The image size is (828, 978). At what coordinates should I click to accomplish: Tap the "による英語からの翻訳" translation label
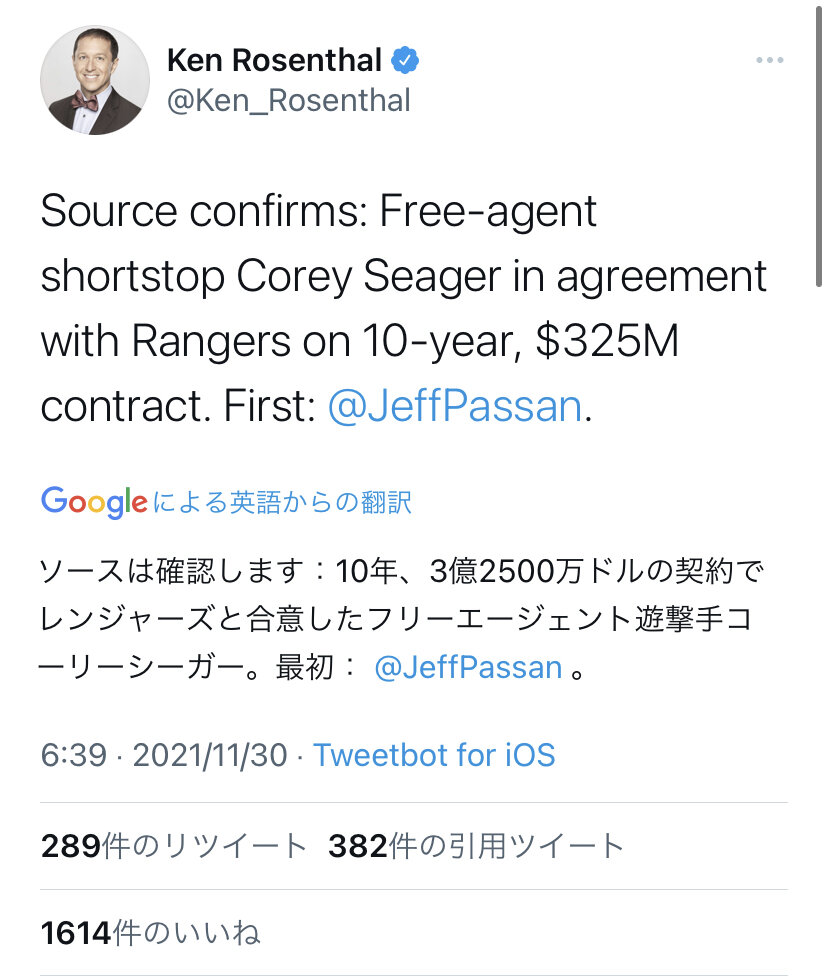click(282, 502)
